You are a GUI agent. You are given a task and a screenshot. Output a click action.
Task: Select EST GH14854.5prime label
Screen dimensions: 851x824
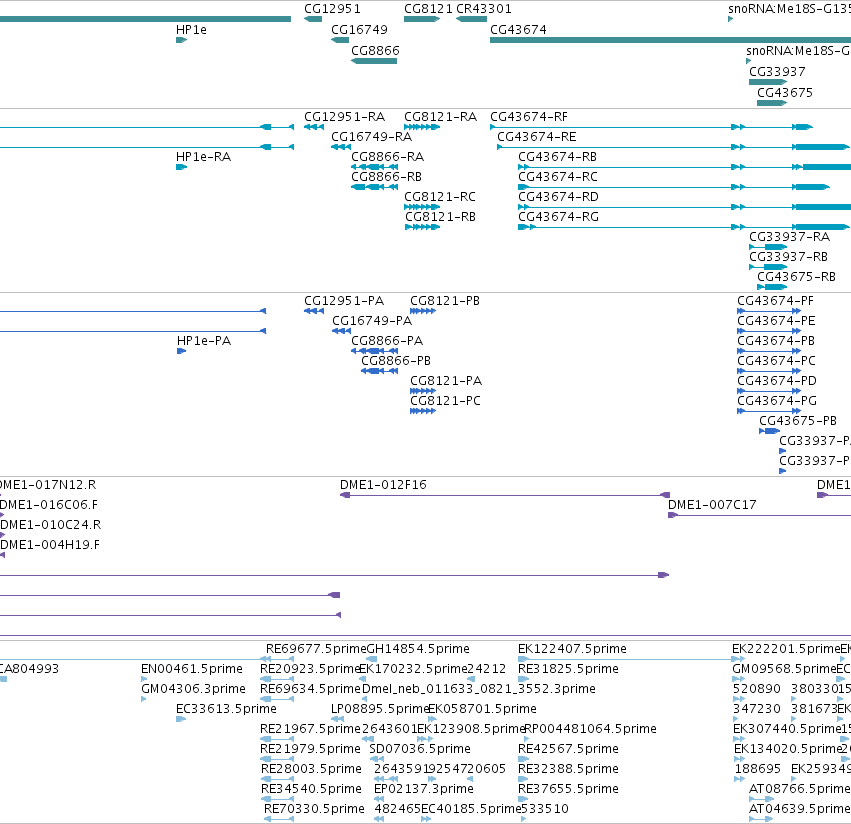(418, 649)
